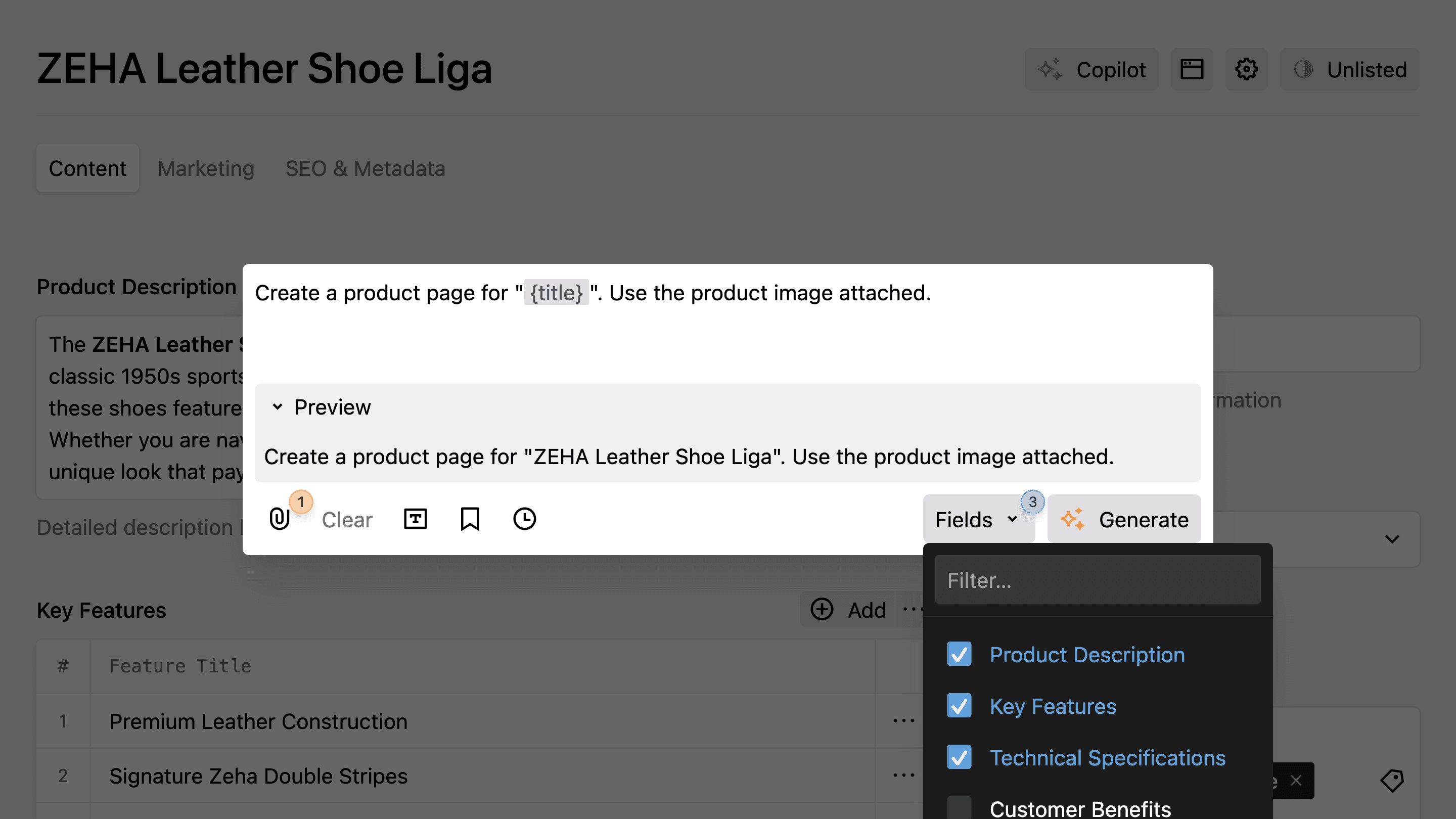Viewport: 1456px width, 819px height.
Task: Click the Key Features section heading
Action: (x=101, y=610)
